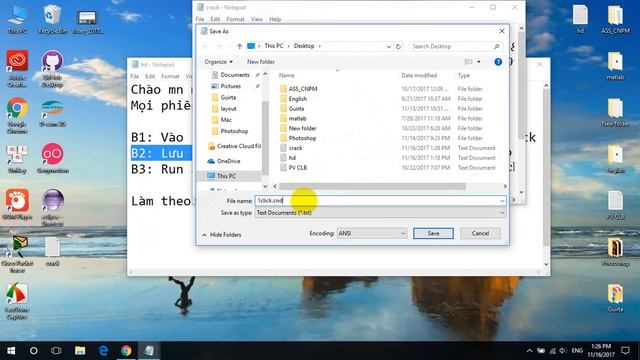640x360 pixels.
Task: Click the Search Desktop field
Action: tap(455, 47)
